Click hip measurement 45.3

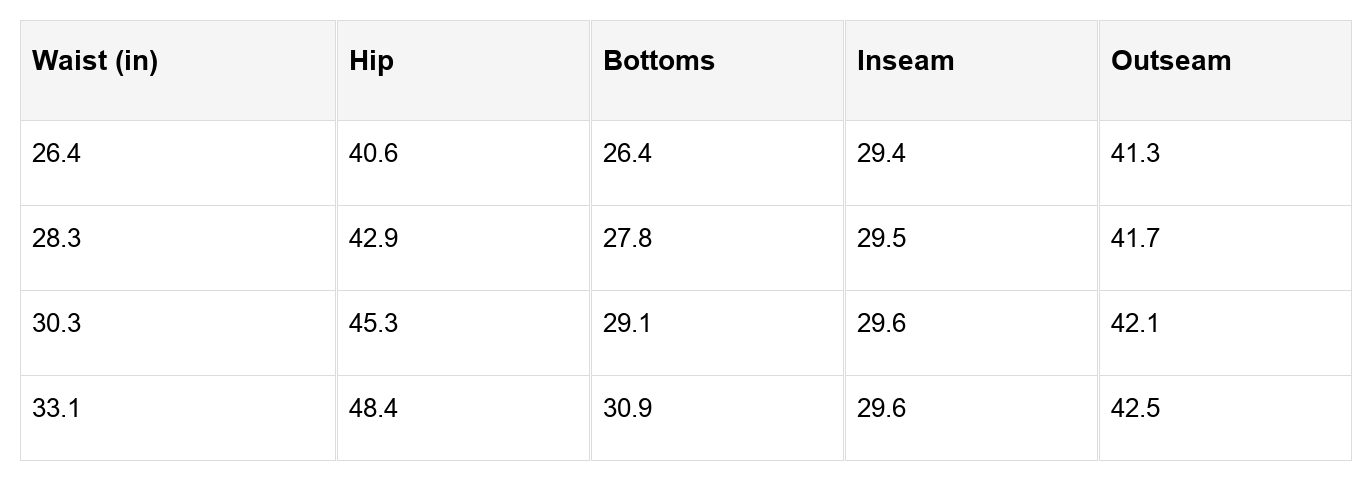point(373,324)
